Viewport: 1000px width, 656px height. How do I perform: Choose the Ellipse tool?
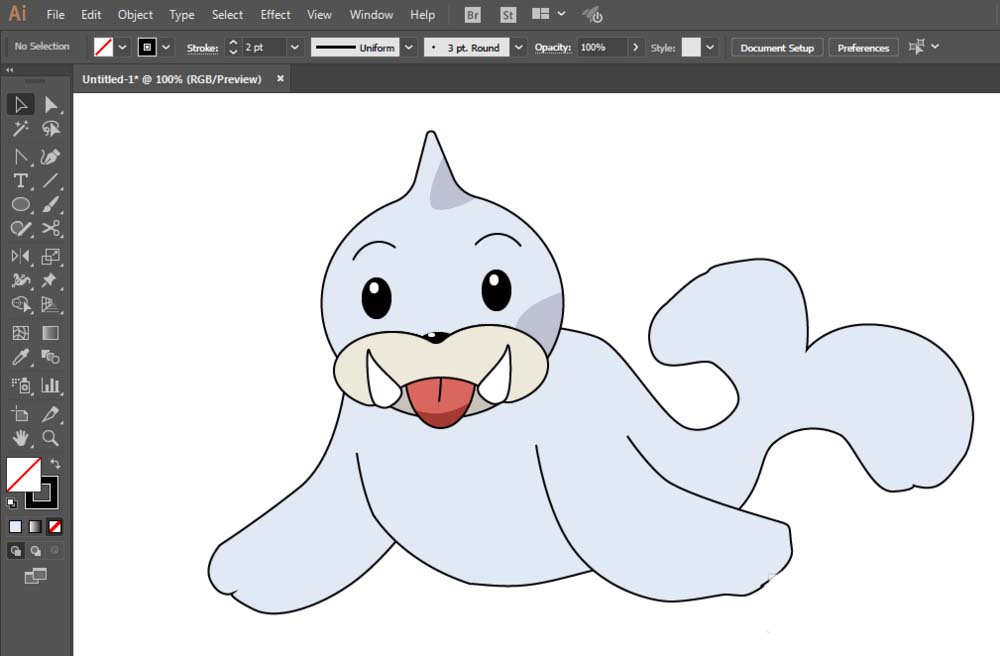point(20,205)
